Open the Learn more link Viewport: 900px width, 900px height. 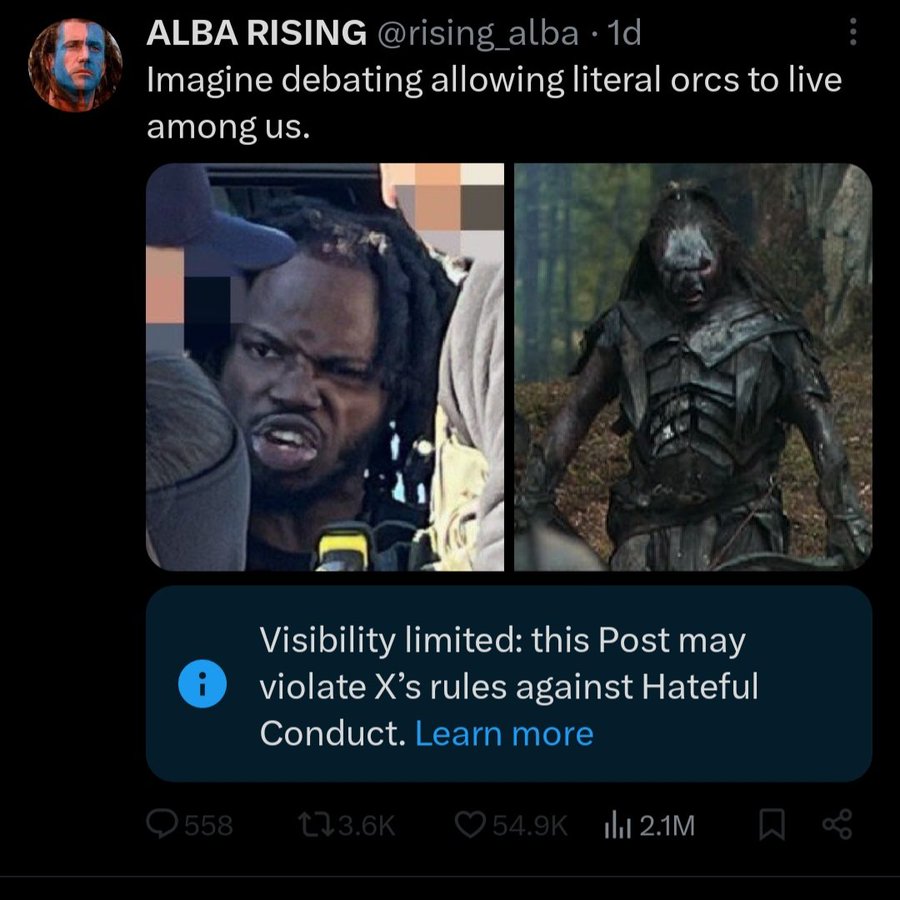point(504,733)
